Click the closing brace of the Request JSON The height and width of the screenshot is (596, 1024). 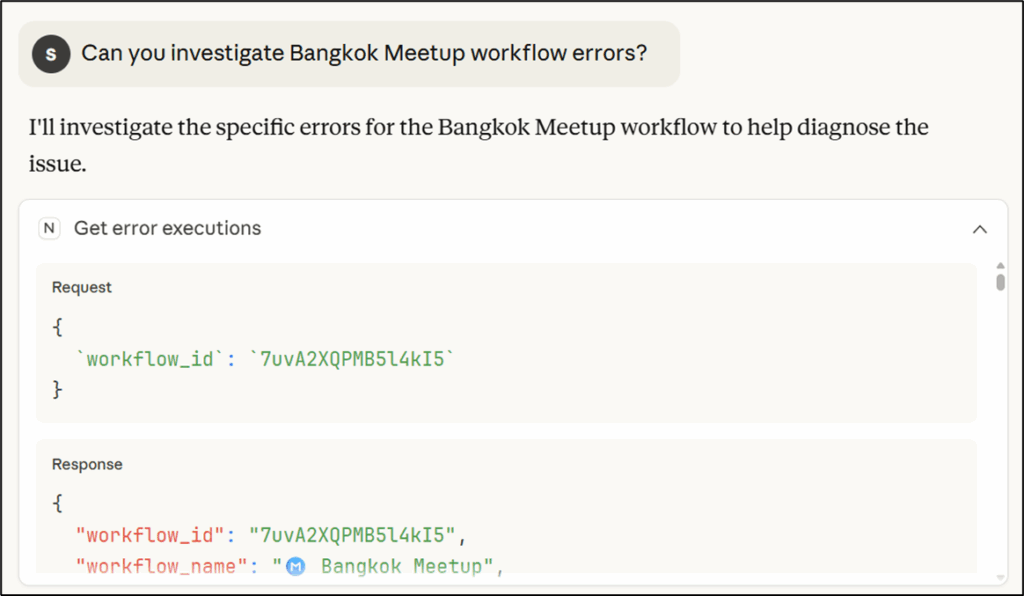[x=57, y=390]
